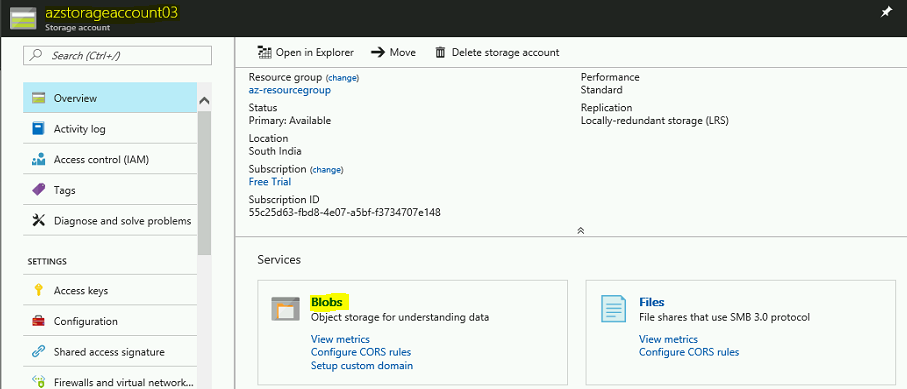Click View metrics under Files

click(668, 339)
